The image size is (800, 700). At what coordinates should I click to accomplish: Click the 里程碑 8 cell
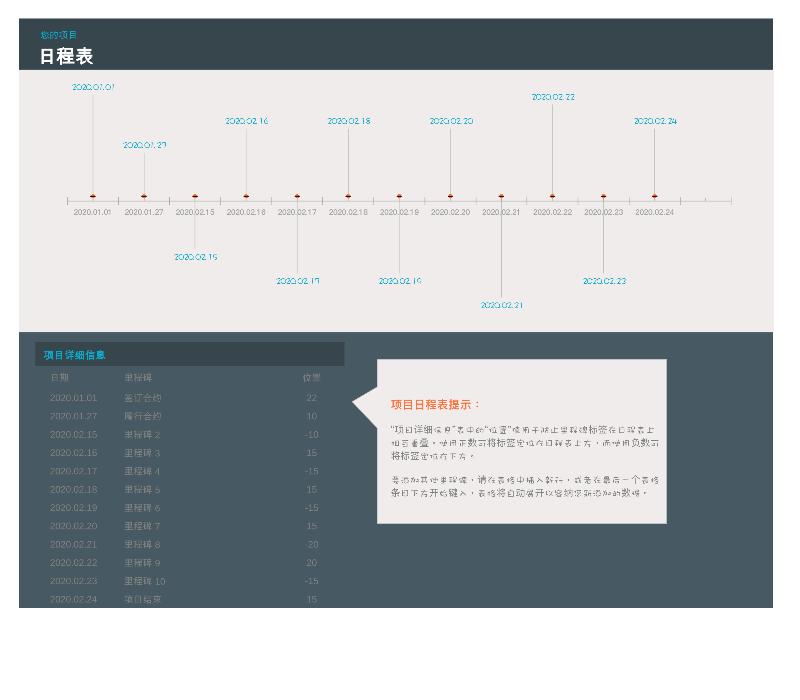pyautogui.click(x=142, y=545)
